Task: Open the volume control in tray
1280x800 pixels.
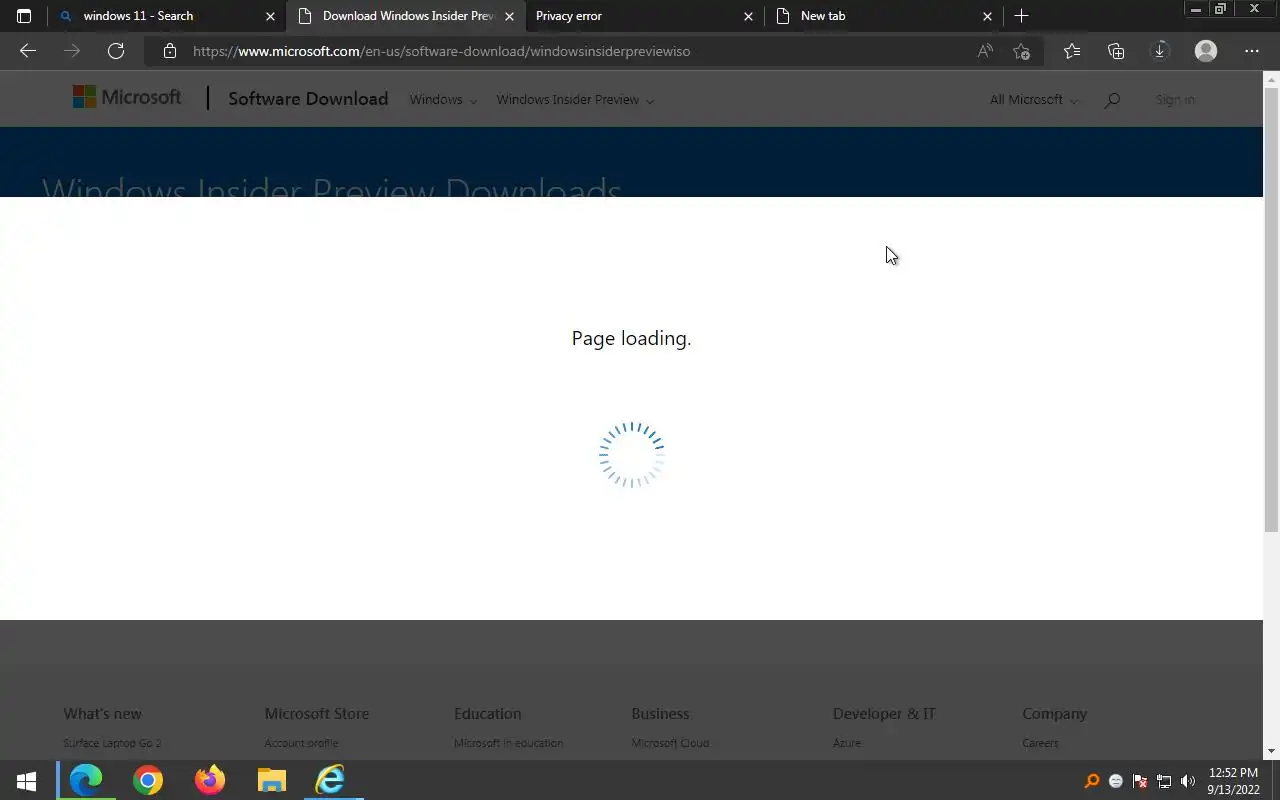Action: click(x=1188, y=781)
